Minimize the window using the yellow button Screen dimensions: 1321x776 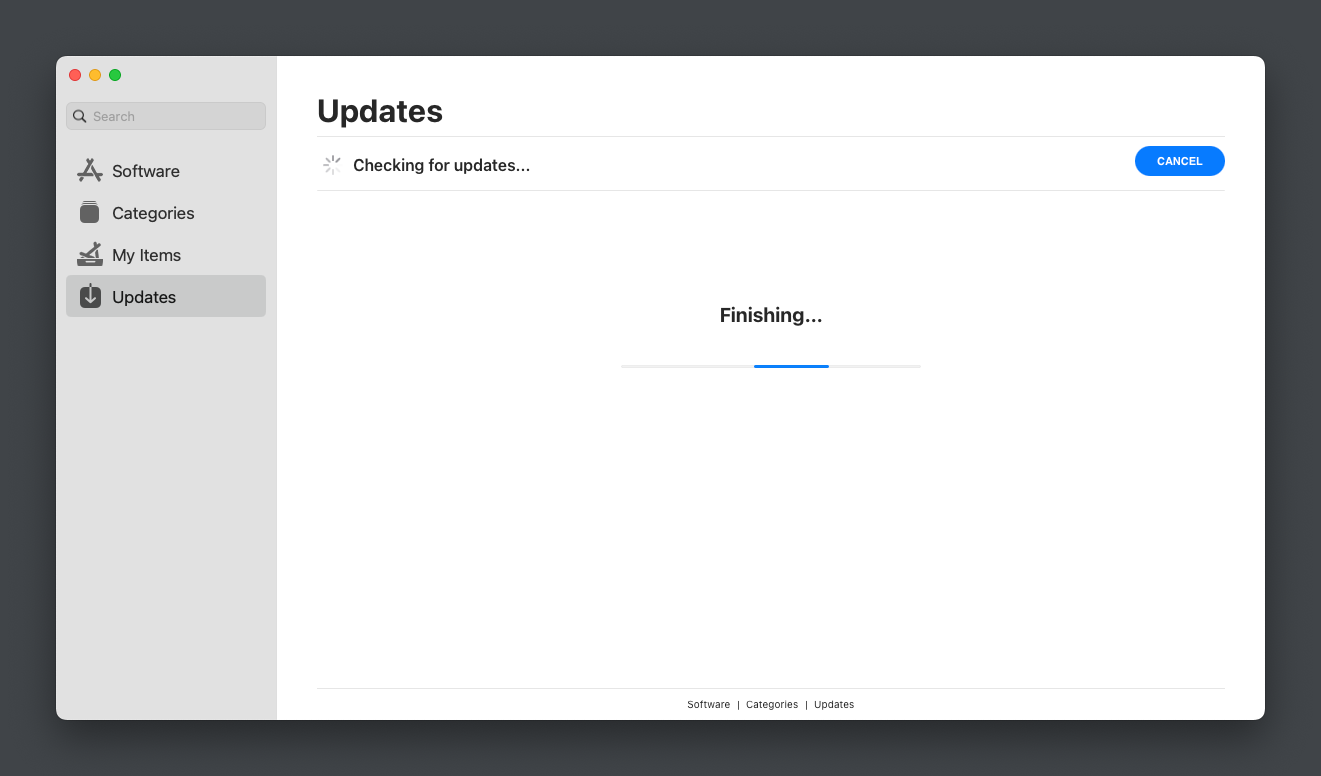pyautogui.click(x=95, y=75)
